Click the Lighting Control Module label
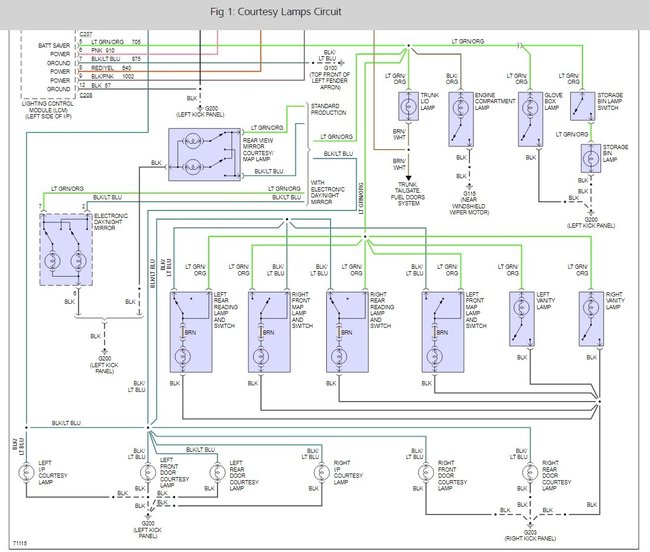This screenshot has height=552, width=650. point(43,108)
